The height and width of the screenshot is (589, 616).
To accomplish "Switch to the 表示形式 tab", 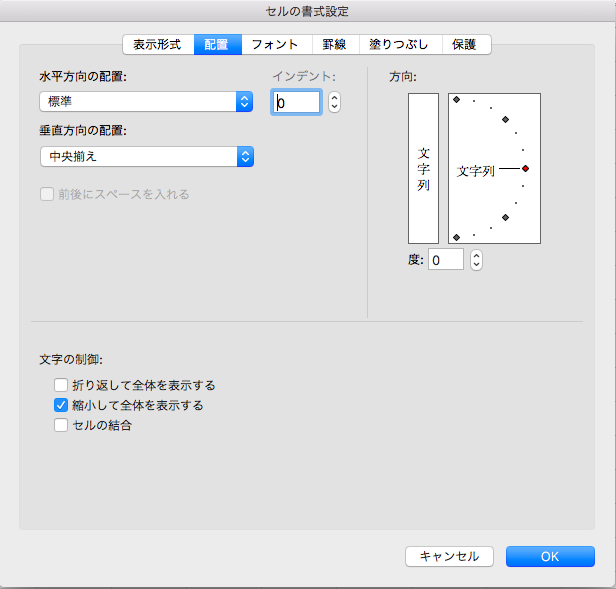I will coord(157,45).
